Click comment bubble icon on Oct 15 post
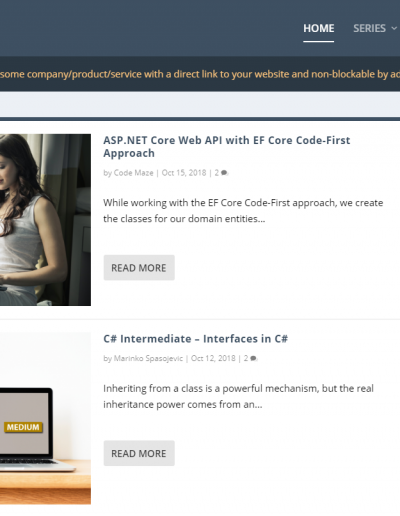Viewport: 400px width, 516px height. point(224,173)
